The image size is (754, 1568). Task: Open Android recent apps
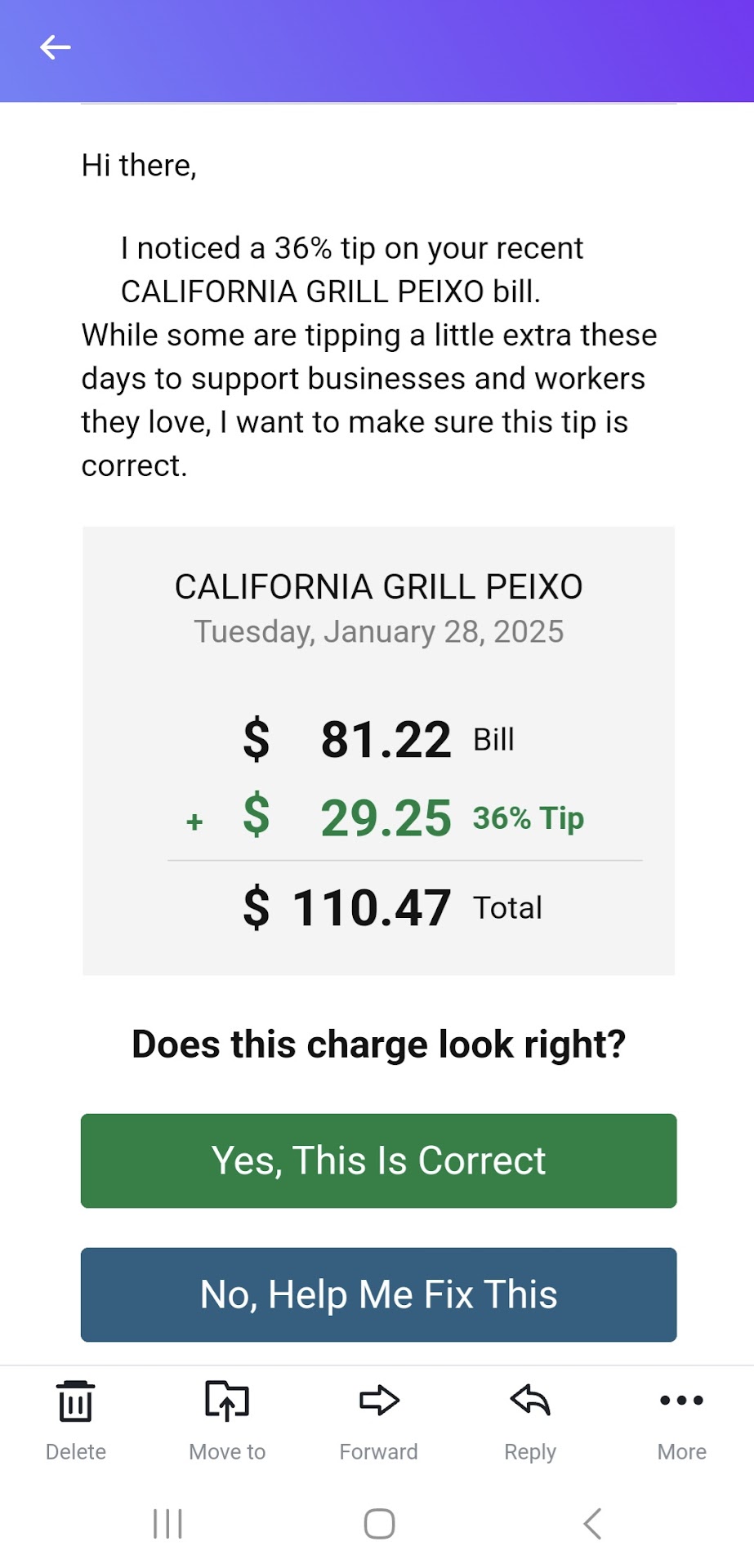168,1524
